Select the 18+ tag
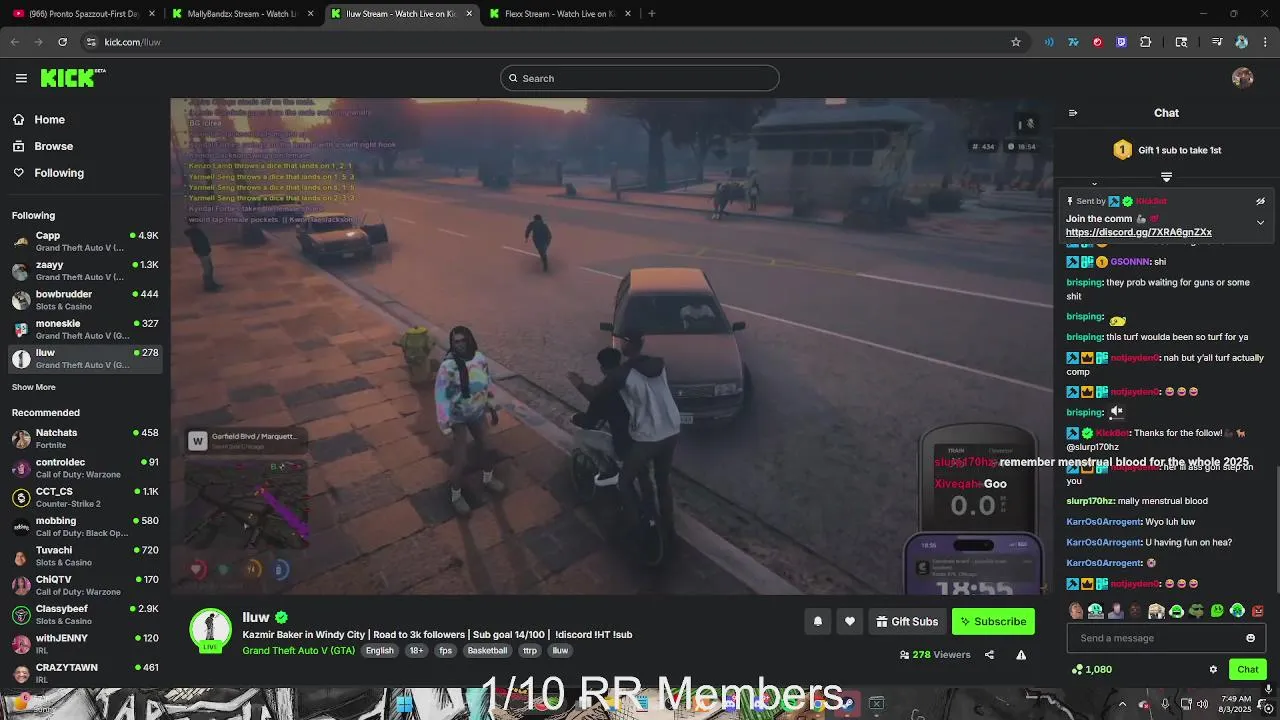Screen dimensions: 1280x720 tap(416, 650)
